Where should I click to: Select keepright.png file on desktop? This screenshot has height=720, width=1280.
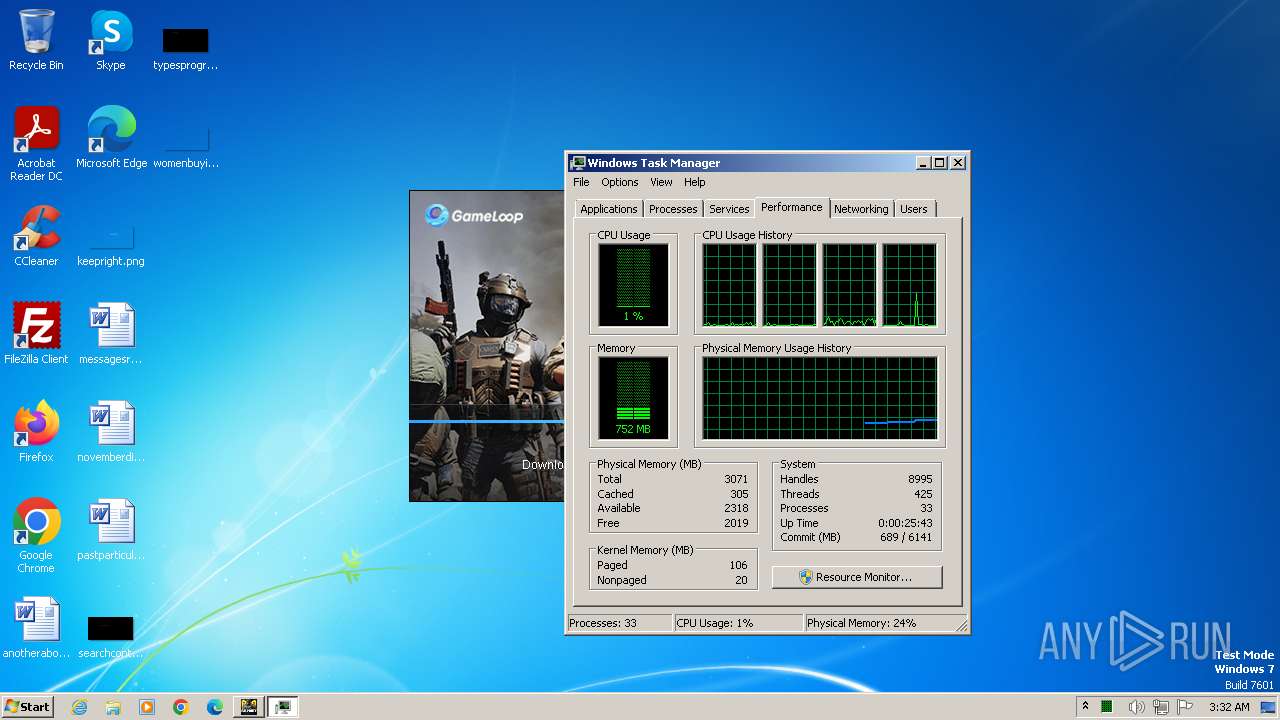(110, 245)
